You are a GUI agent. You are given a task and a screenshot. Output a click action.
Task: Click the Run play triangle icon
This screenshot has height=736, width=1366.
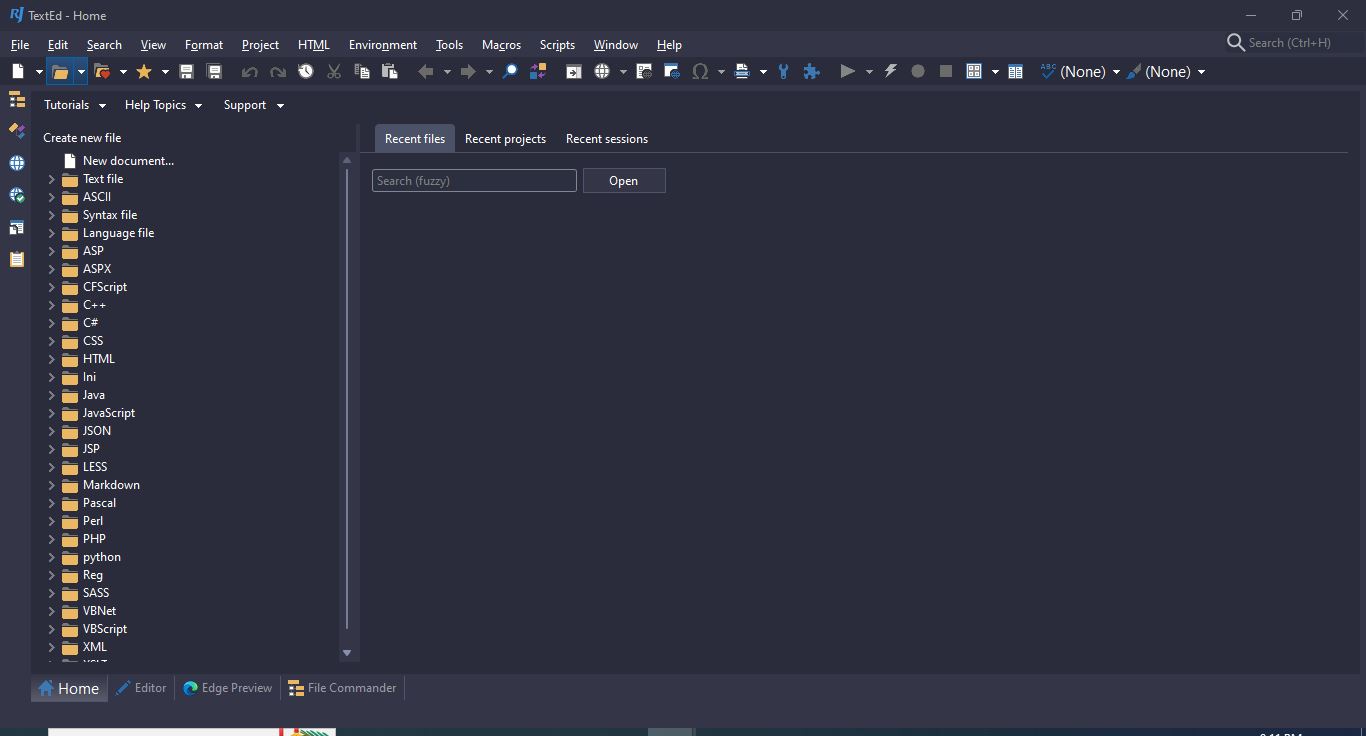[x=848, y=72]
